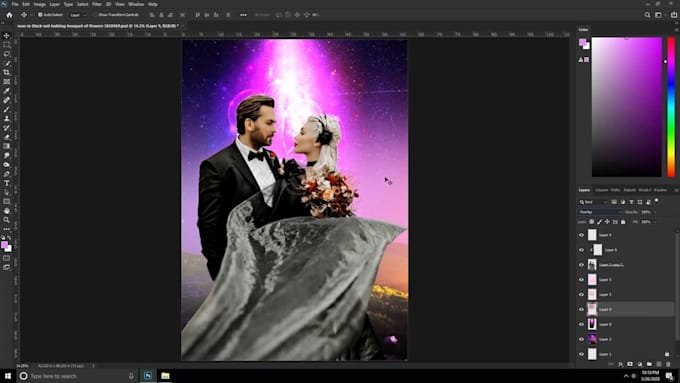
Task: Open more align options three-dots in options bar
Action: tap(243, 15)
